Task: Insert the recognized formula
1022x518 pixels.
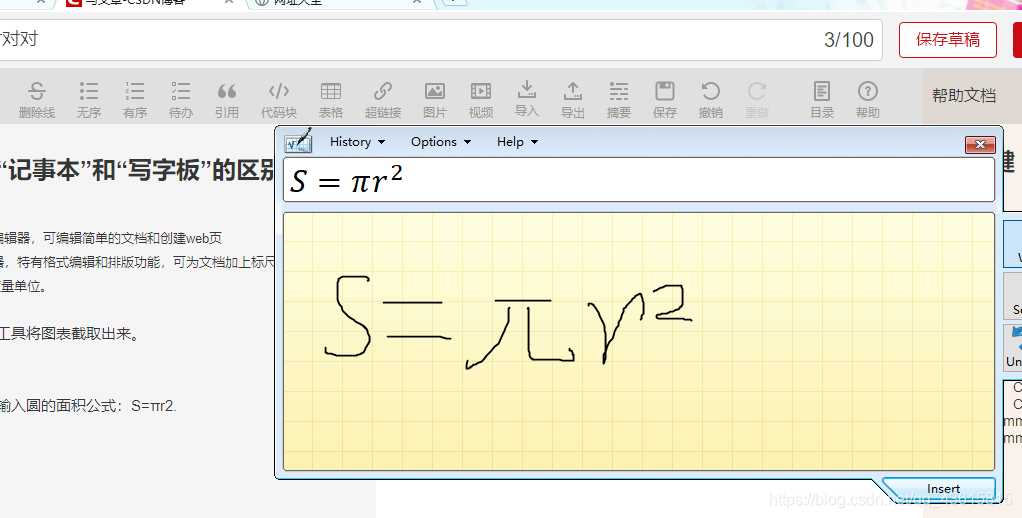Action: point(942,489)
